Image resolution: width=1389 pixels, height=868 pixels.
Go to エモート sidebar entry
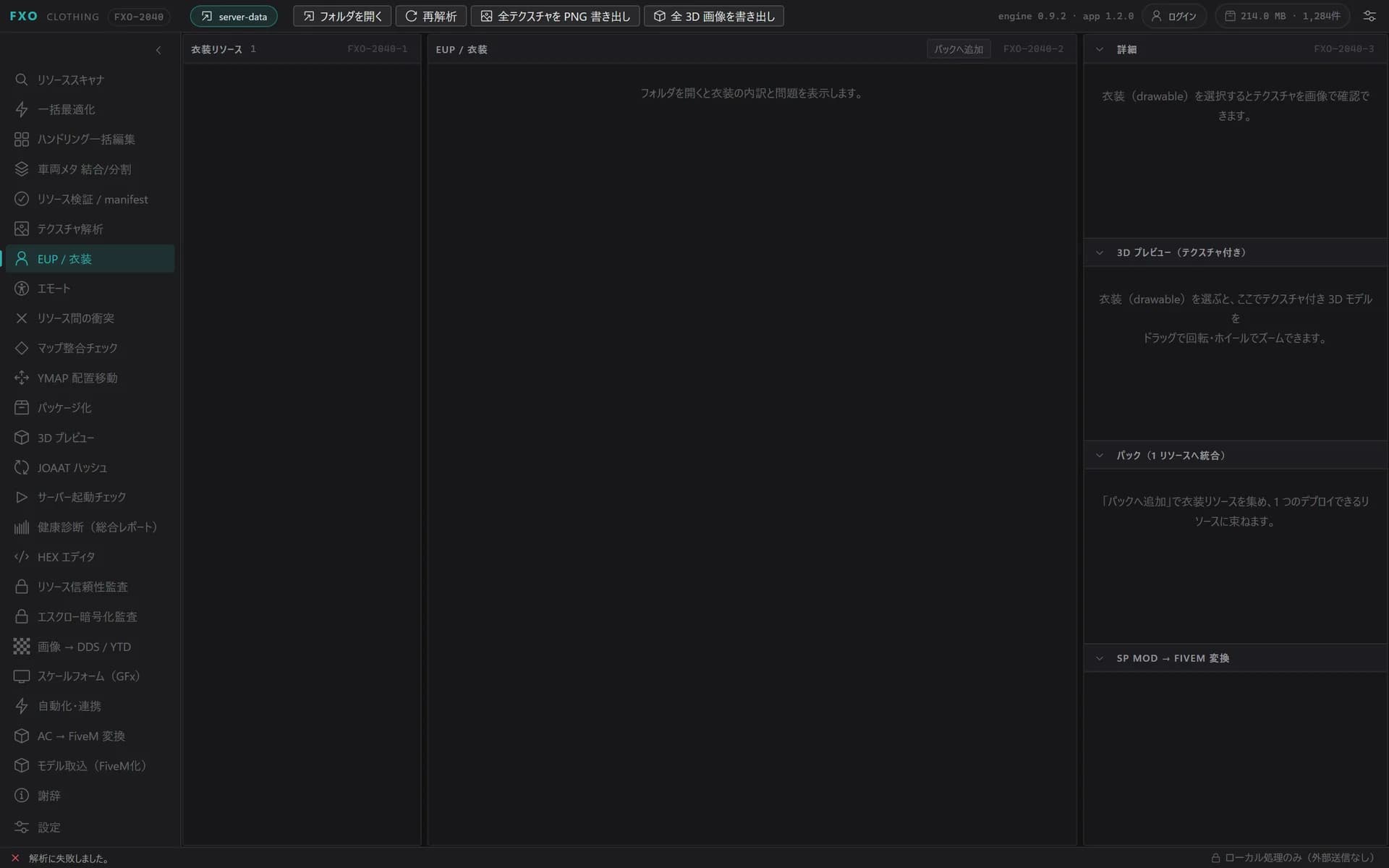[x=90, y=289]
